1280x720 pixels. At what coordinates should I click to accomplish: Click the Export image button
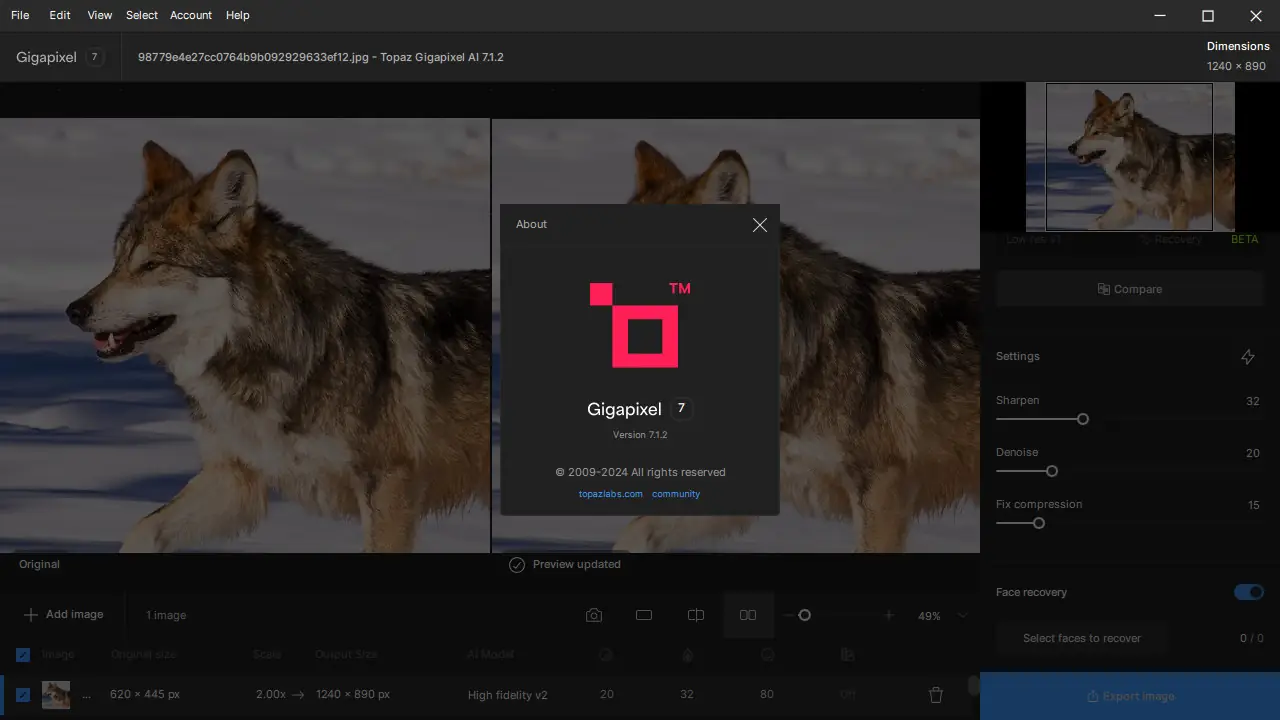pyautogui.click(x=1130, y=696)
